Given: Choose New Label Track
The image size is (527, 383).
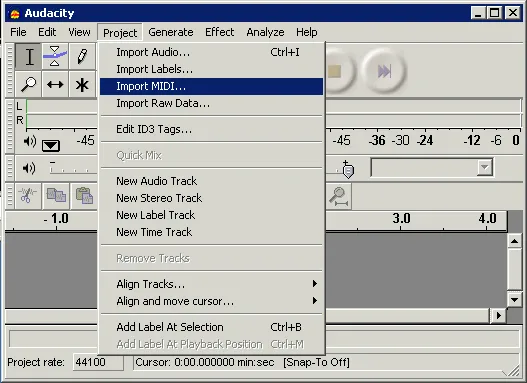Looking at the screenshot, I should tap(212, 215).
